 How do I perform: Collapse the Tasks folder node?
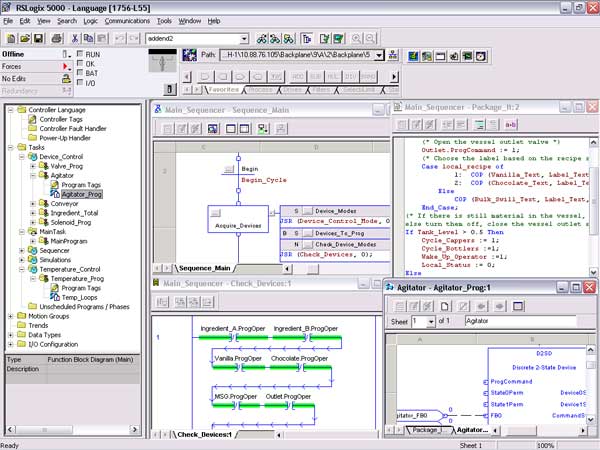[11, 147]
